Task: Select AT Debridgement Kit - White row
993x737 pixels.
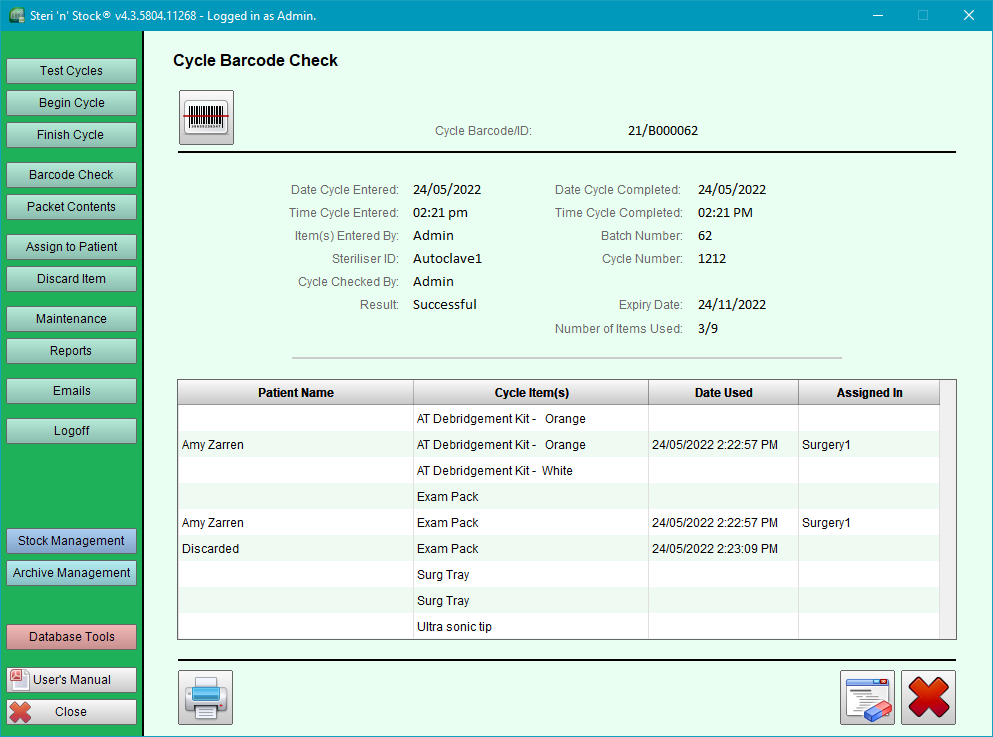Action: coord(559,471)
